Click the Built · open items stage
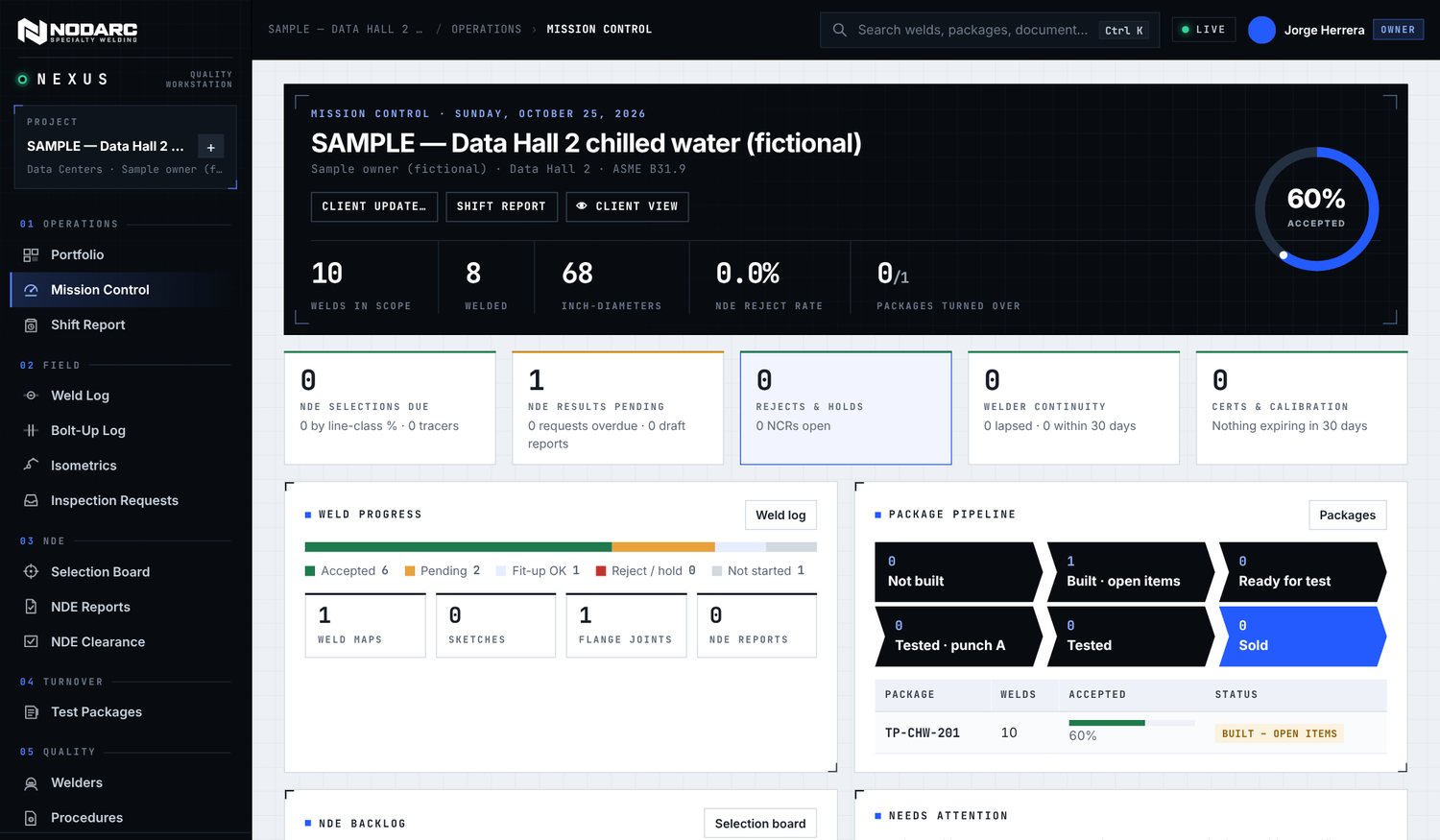This screenshot has height=840, width=1440. [1130, 572]
